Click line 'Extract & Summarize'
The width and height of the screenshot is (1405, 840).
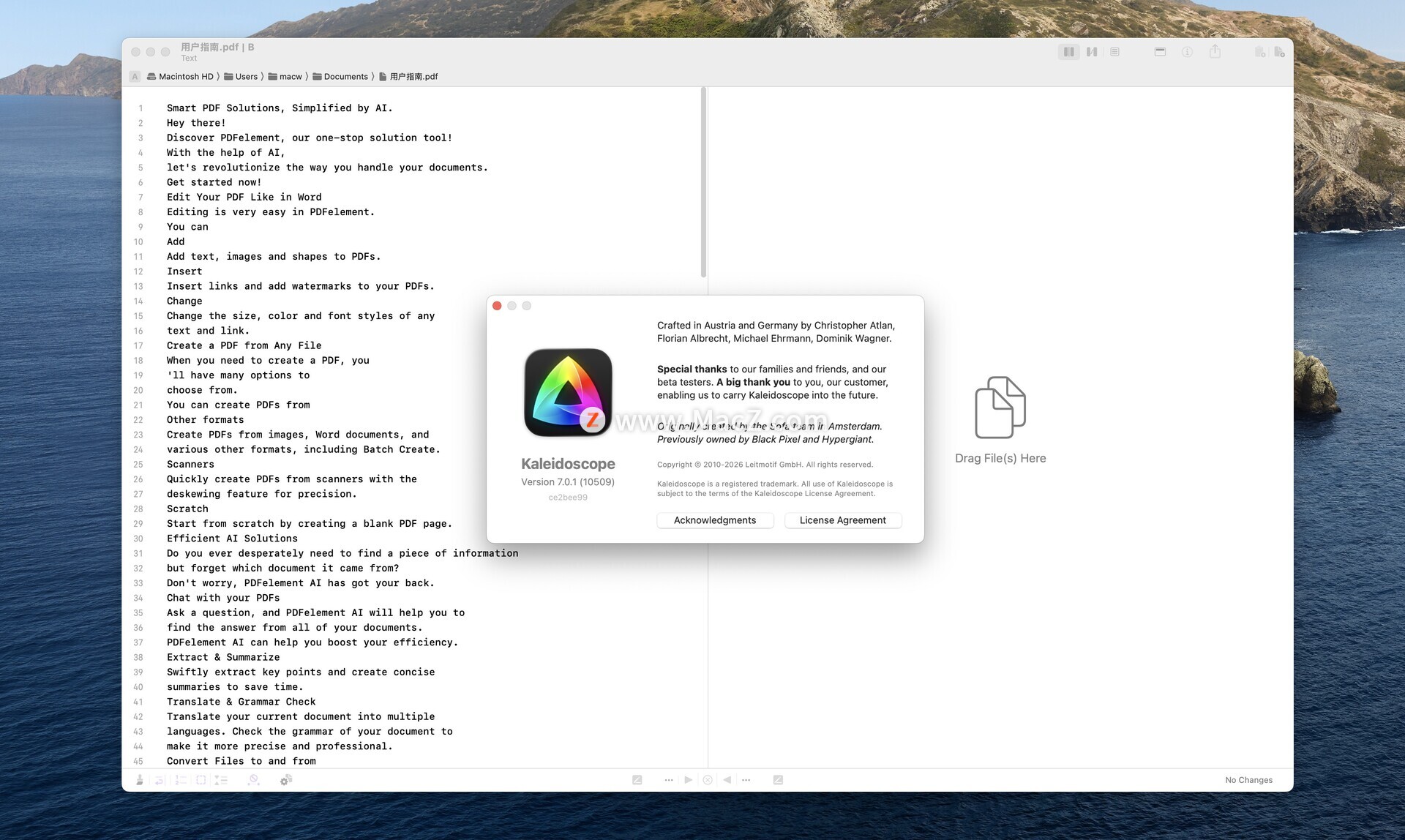(223, 657)
